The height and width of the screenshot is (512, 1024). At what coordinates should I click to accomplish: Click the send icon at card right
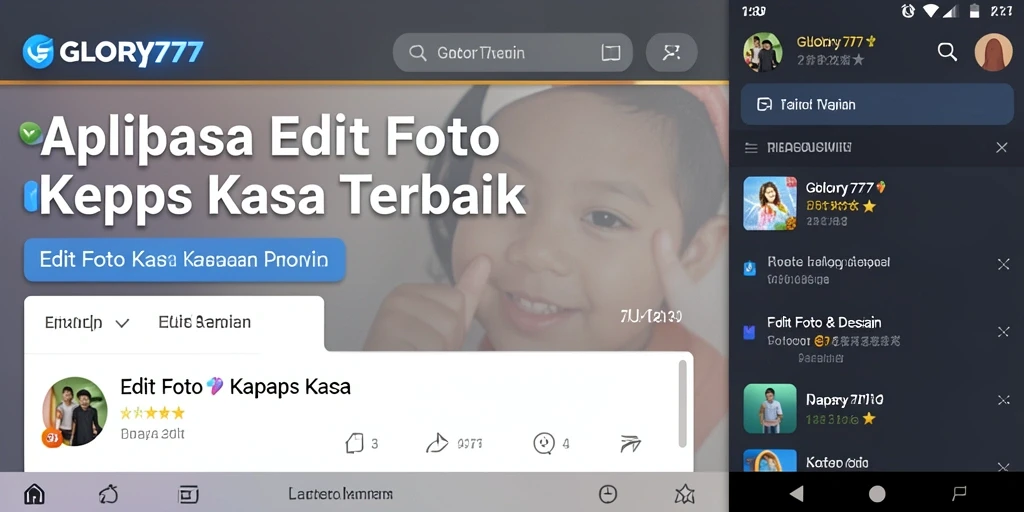tap(630, 444)
